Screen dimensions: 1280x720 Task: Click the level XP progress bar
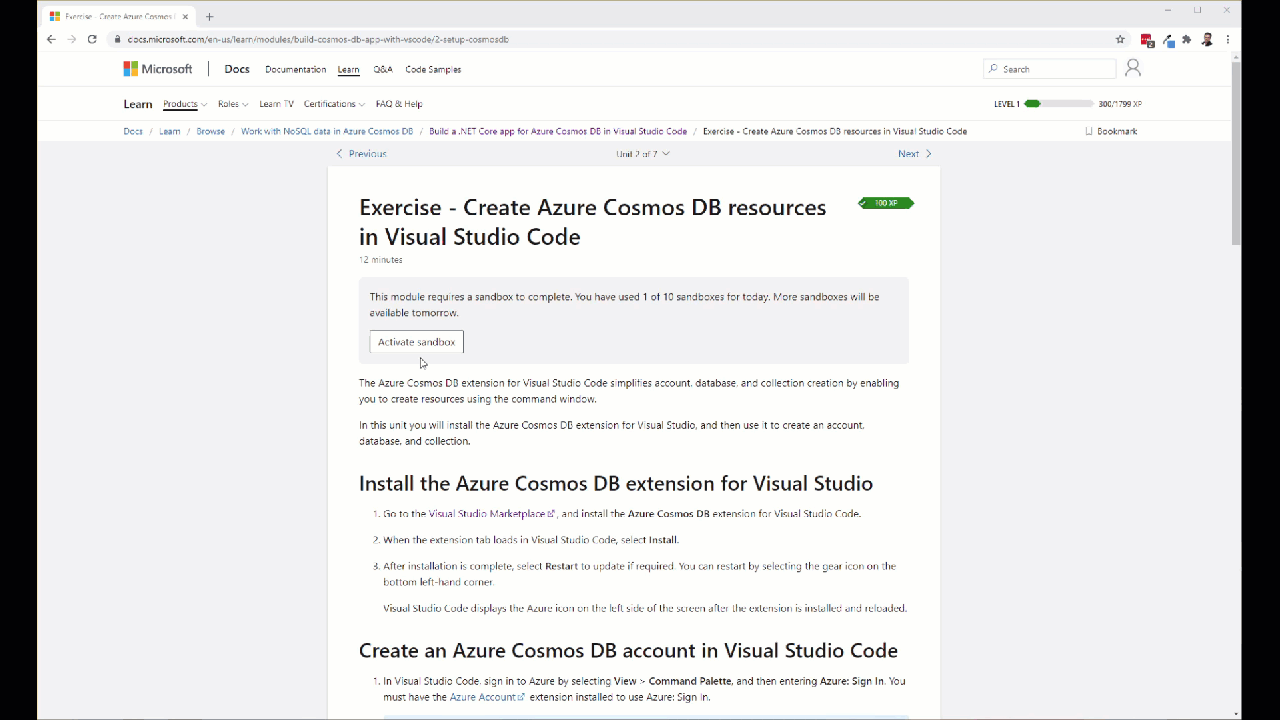1058,104
